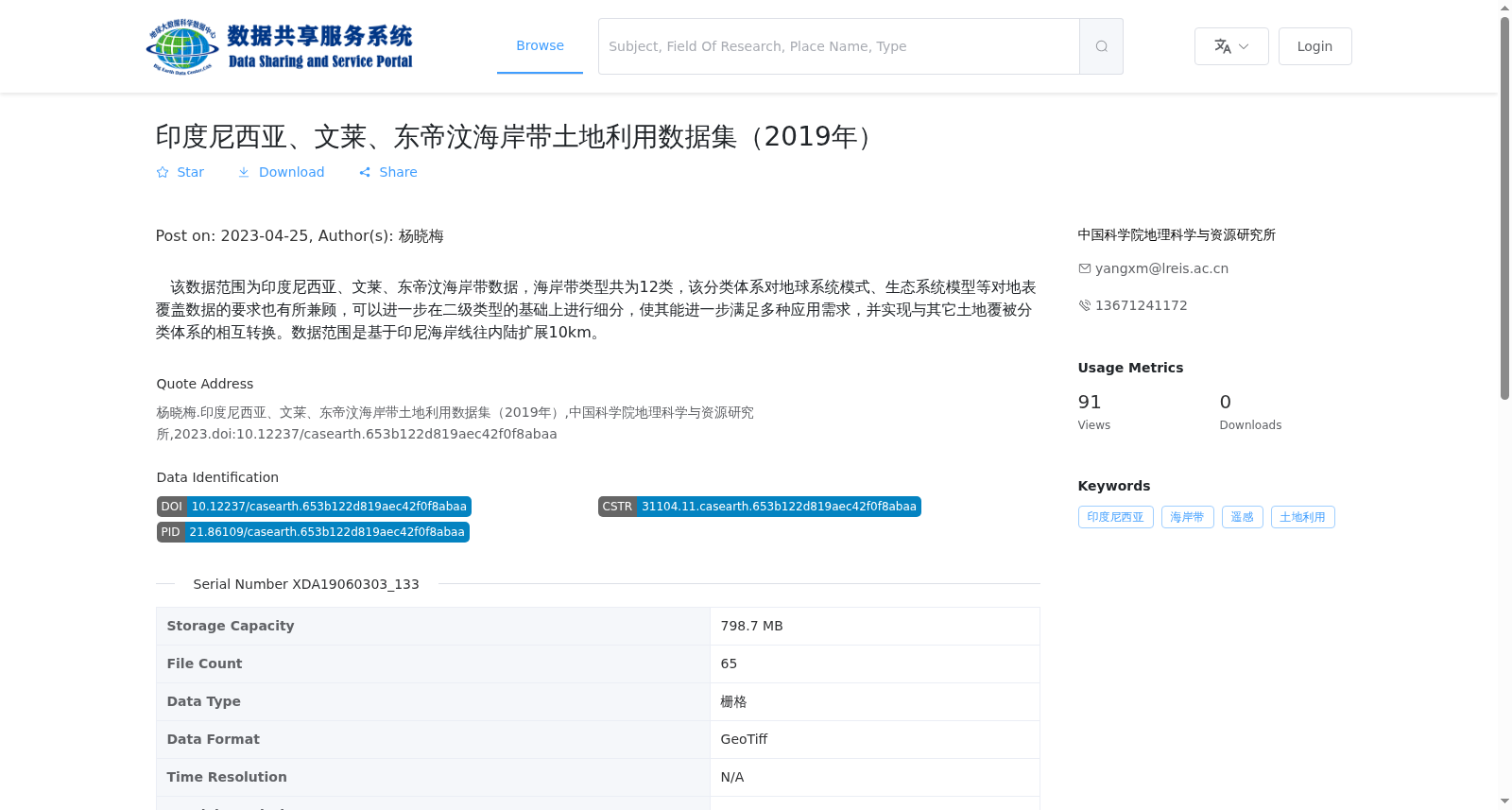Click the CSTR identifier badge
1512x810 pixels.
[x=759, y=507]
